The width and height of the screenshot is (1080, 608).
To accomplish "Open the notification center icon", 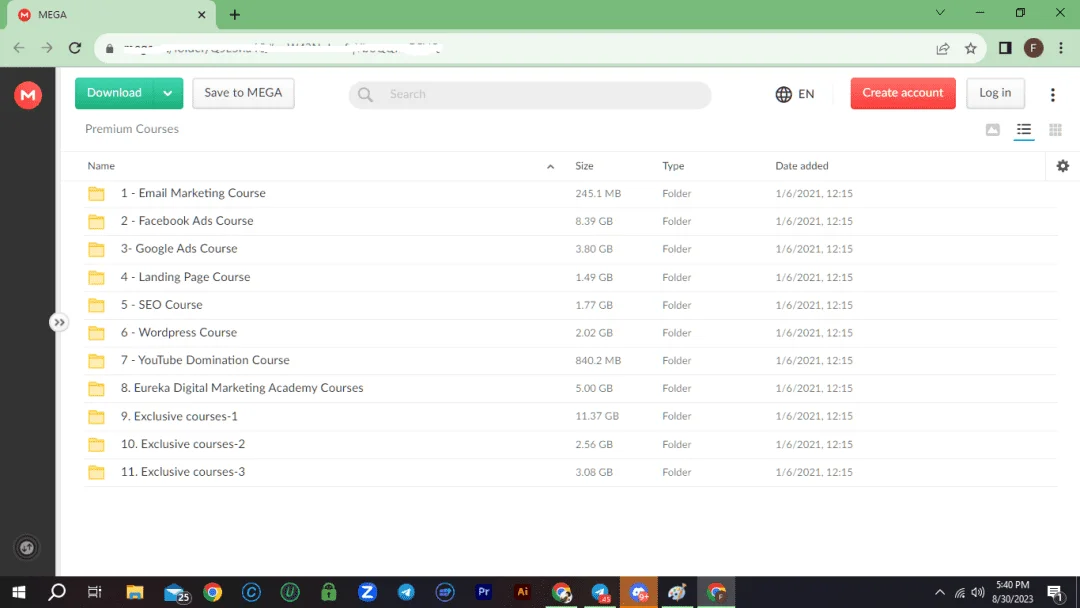I will coord(1056,593).
